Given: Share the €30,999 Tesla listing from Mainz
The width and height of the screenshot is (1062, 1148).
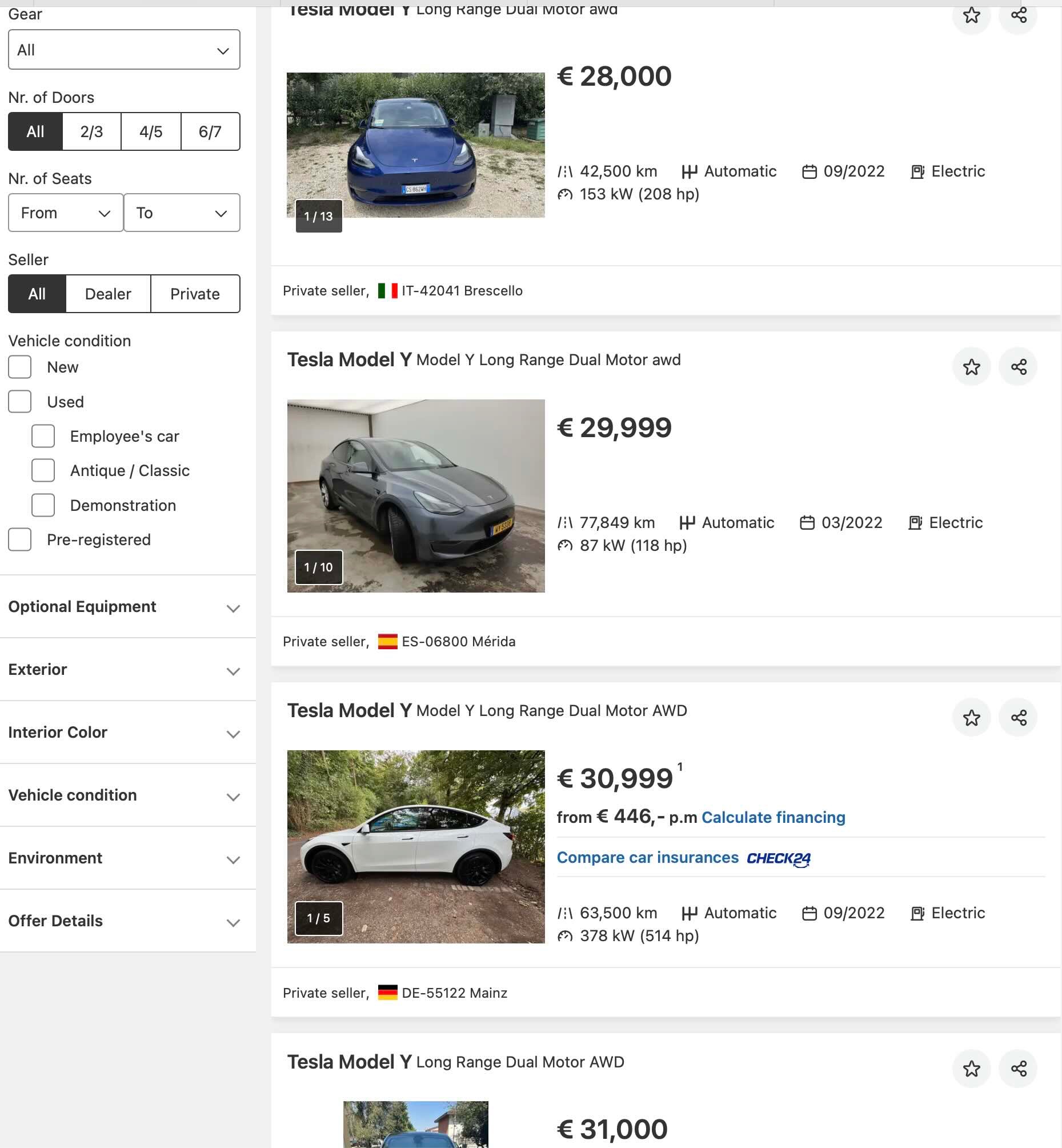Looking at the screenshot, I should pyautogui.click(x=1018, y=717).
